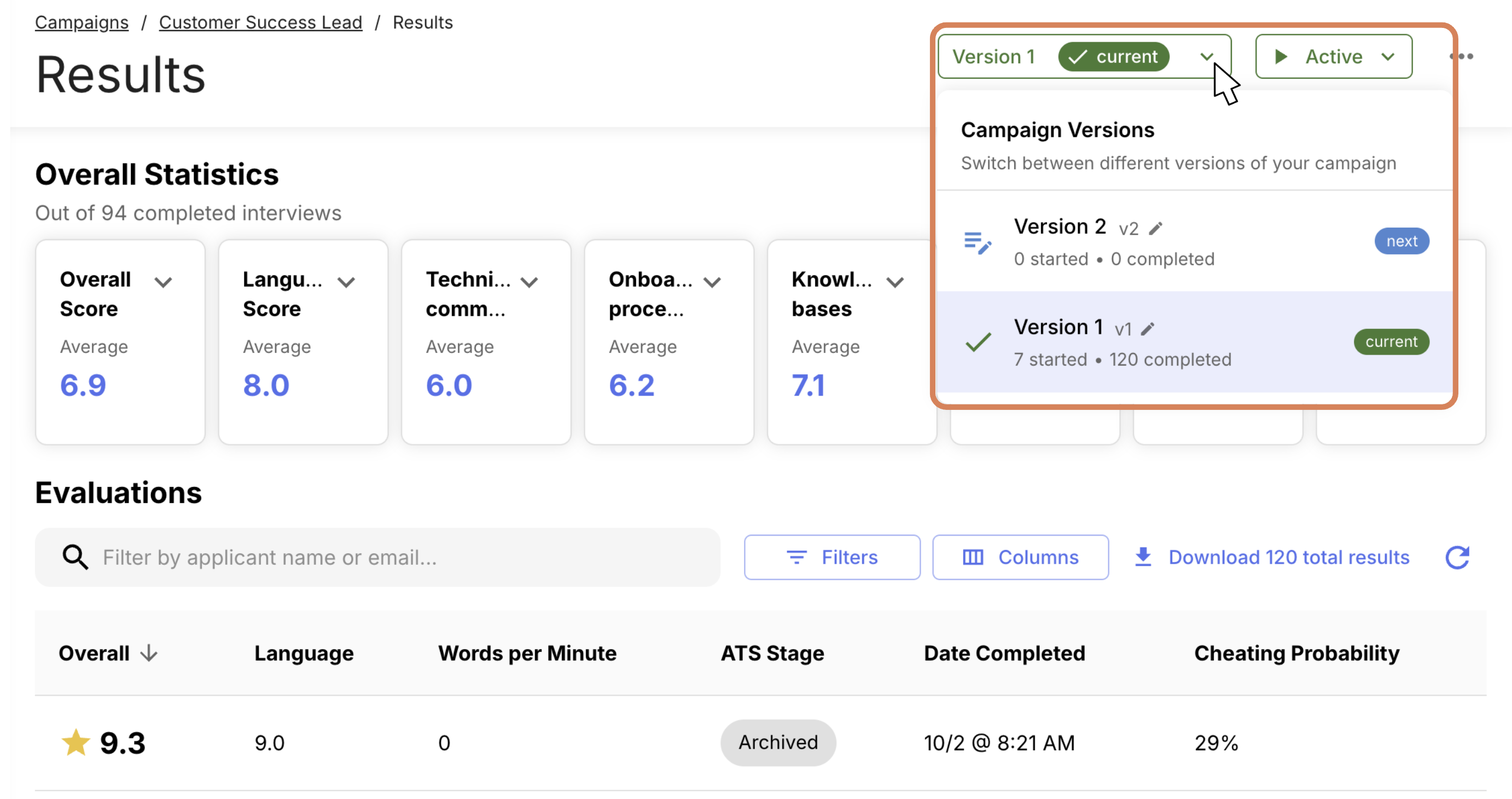Click the pencil icon beside Version 1
The width and height of the screenshot is (1512, 799).
[1148, 328]
